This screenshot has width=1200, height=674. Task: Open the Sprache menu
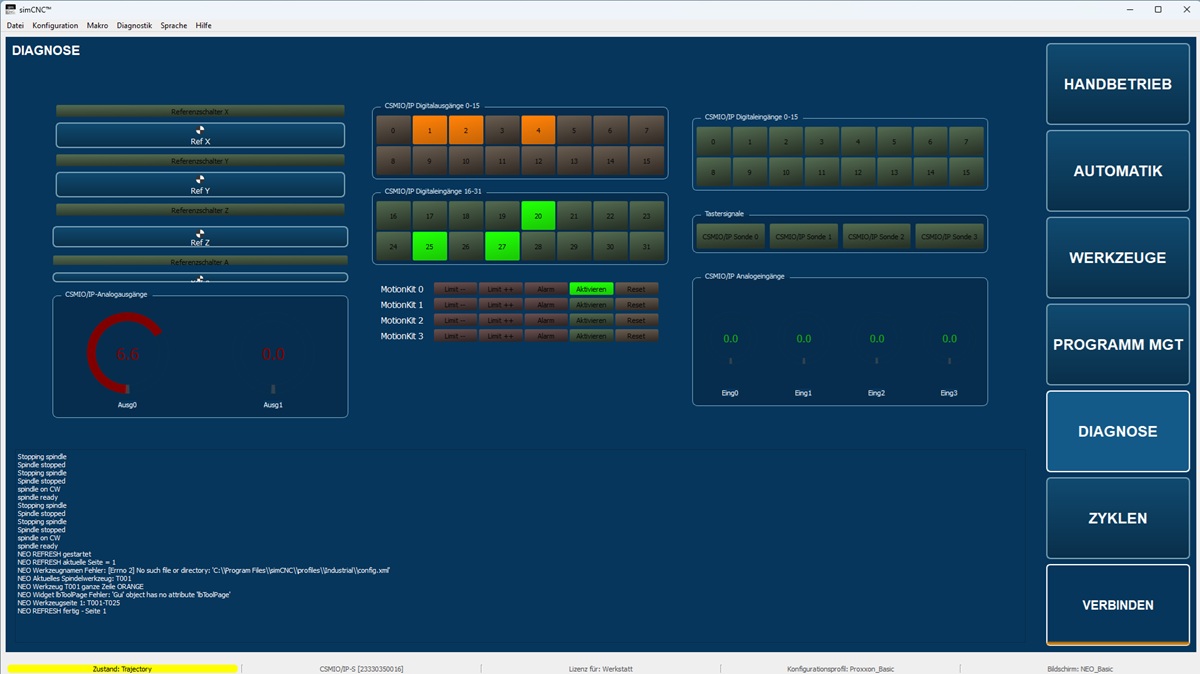(173, 25)
